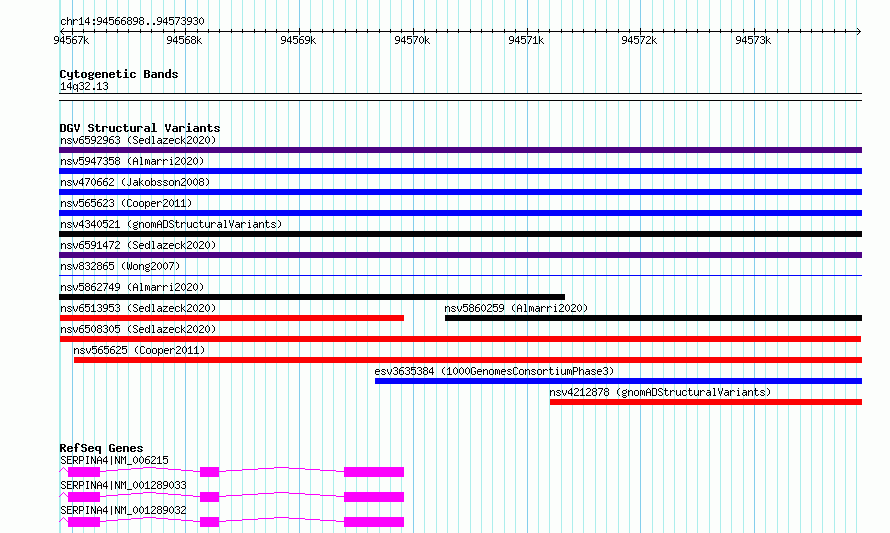Click the RefSeq Genes track heading
Screen dimensions: 890x533
pos(101,448)
